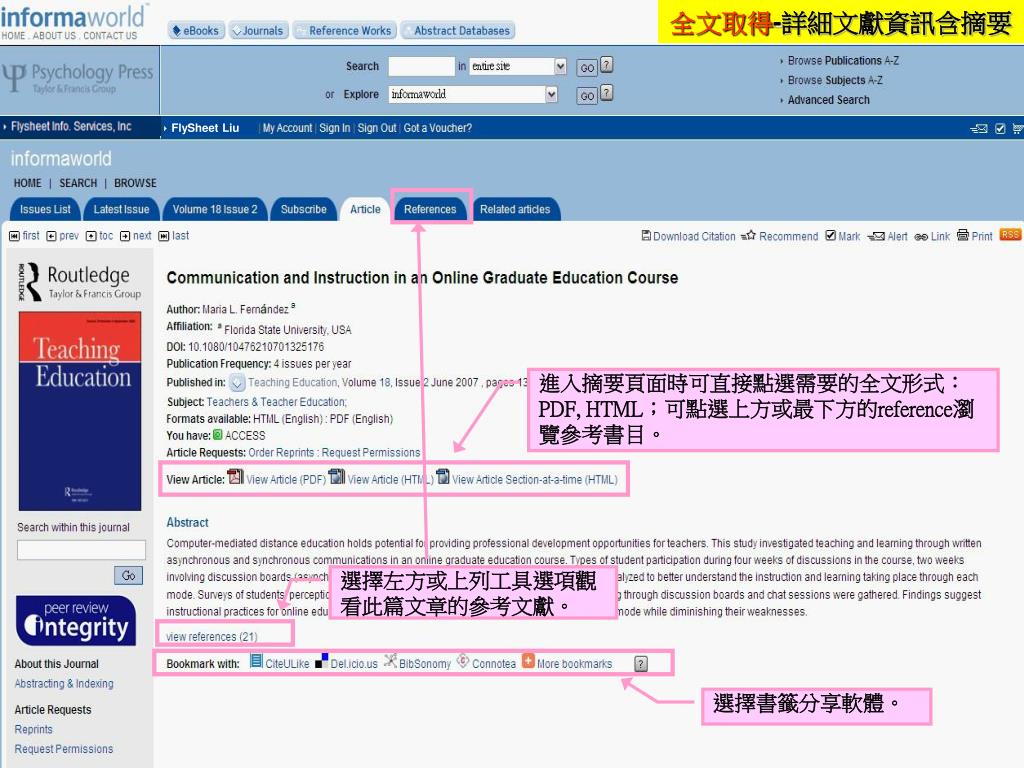Switch to the Latest Issue tab

(x=121, y=209)
